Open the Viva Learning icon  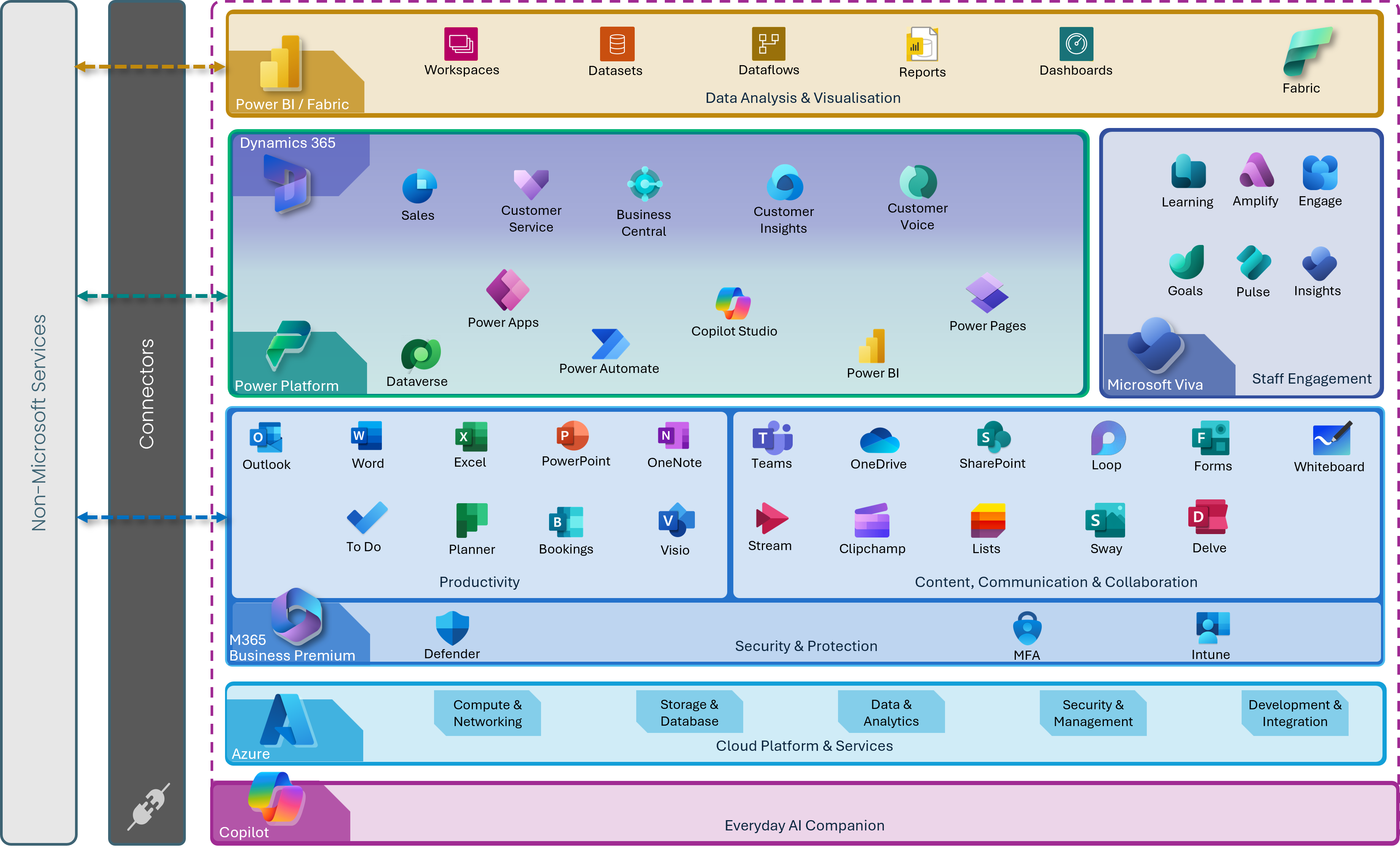[x=1188, y=171]
